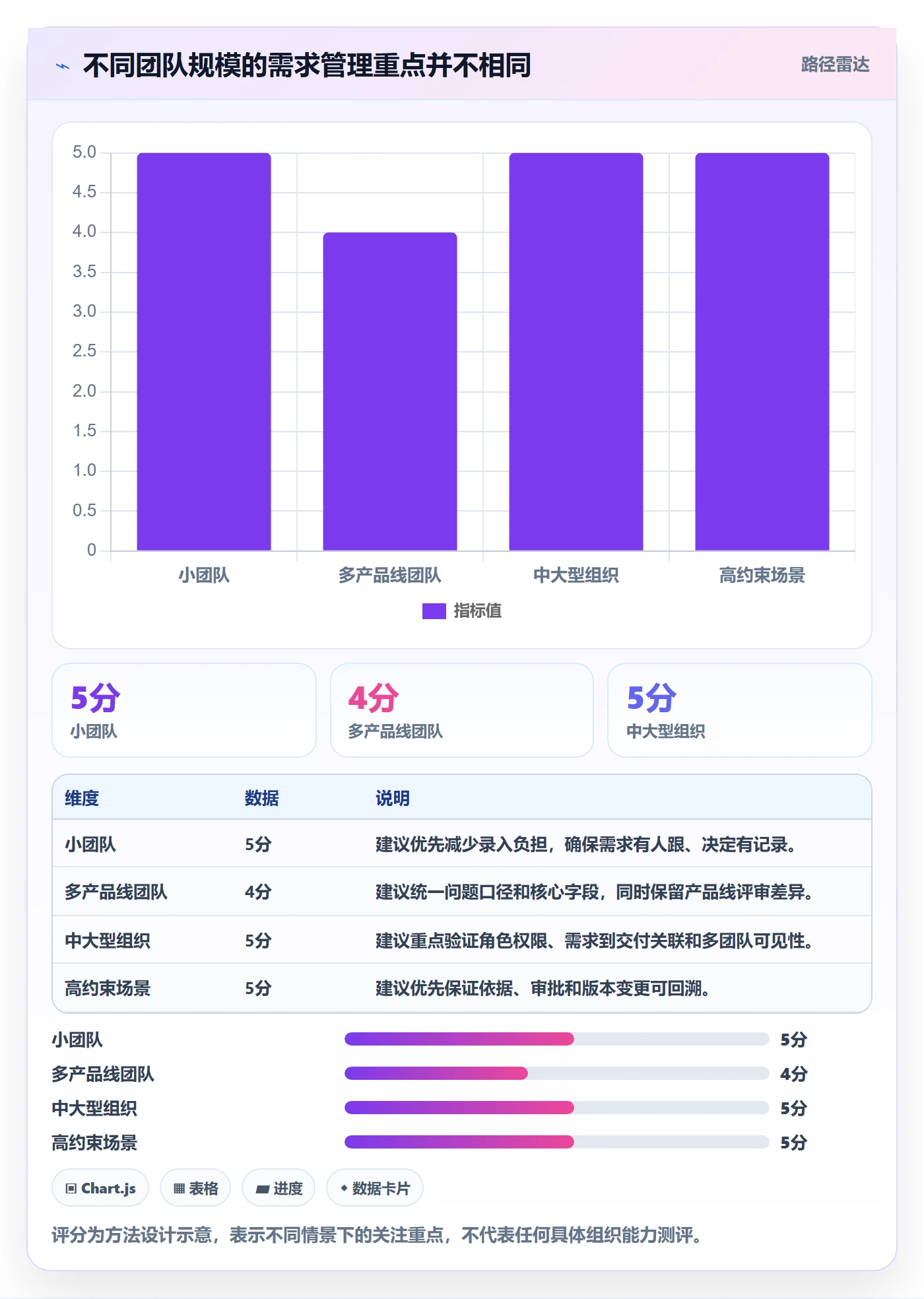This screenshot has height=1299, width=924.
Task: Open the 5分 小团队 data card
Action: pos(184,710)
